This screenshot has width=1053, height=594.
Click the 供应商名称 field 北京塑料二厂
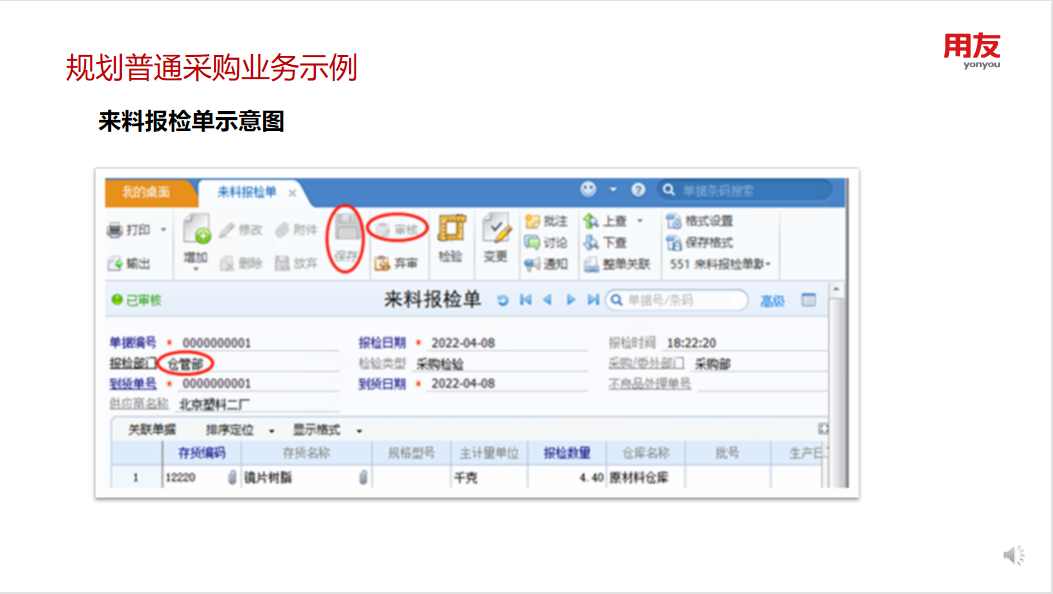point(259,404)
